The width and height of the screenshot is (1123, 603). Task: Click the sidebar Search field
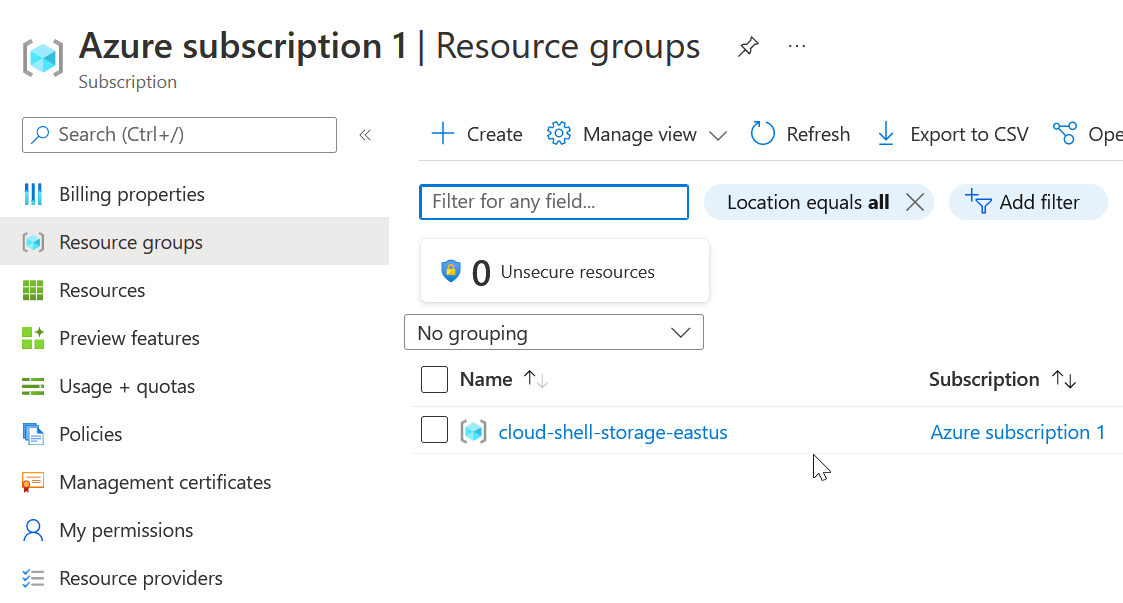(x=180, y=135)
